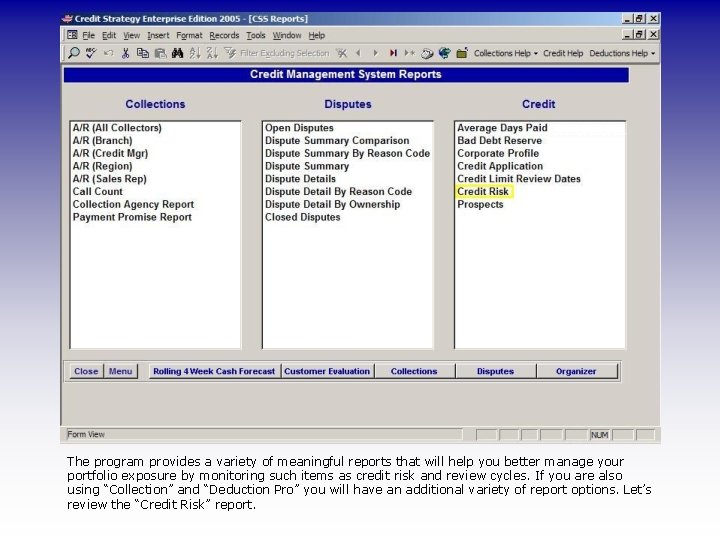720x540 pixels.
Task: Select Collection Agency Report
Action: click(x=133, y=204)
